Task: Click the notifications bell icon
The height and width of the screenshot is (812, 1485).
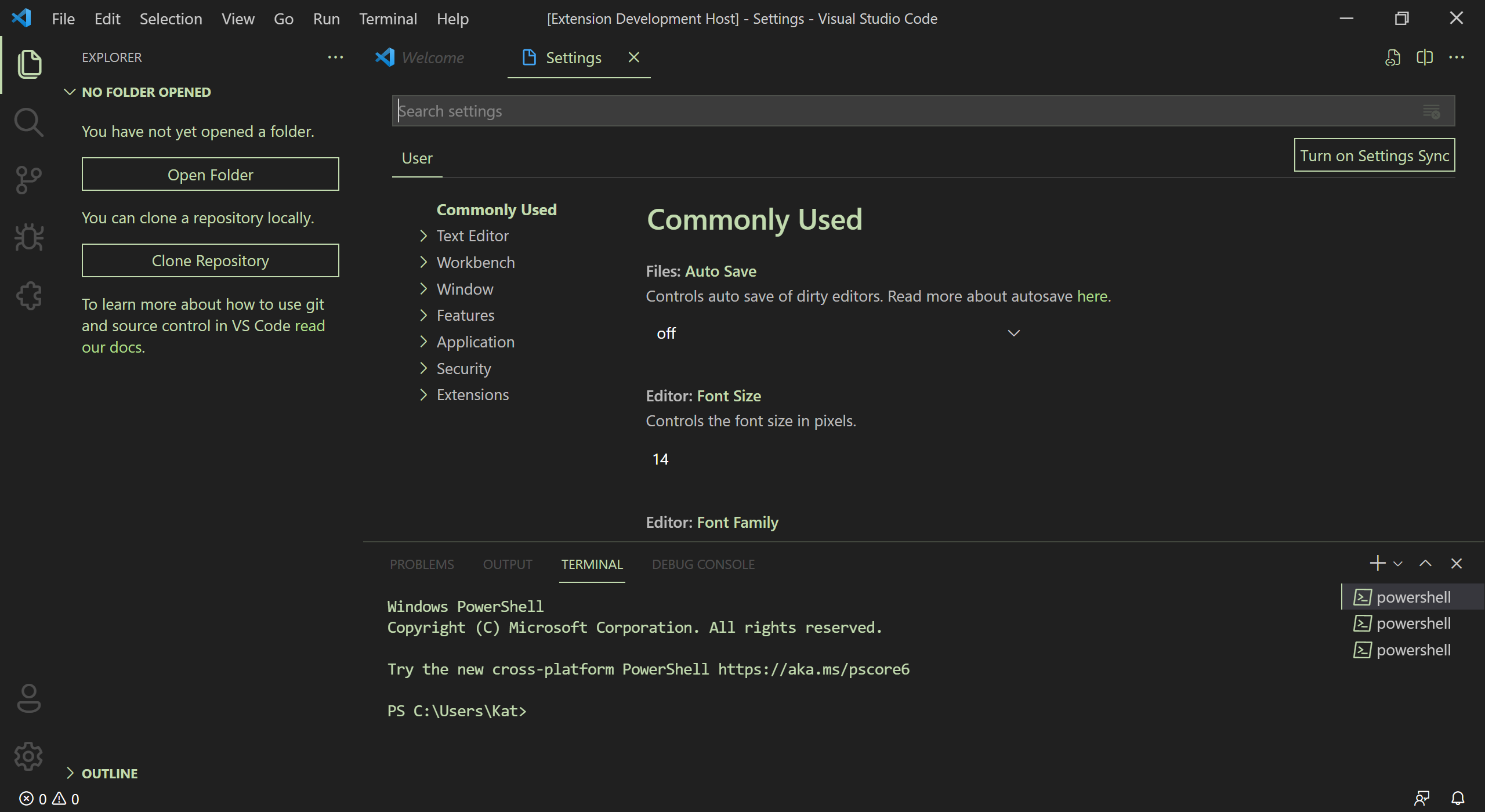Action: click(x=1458, y=799)
